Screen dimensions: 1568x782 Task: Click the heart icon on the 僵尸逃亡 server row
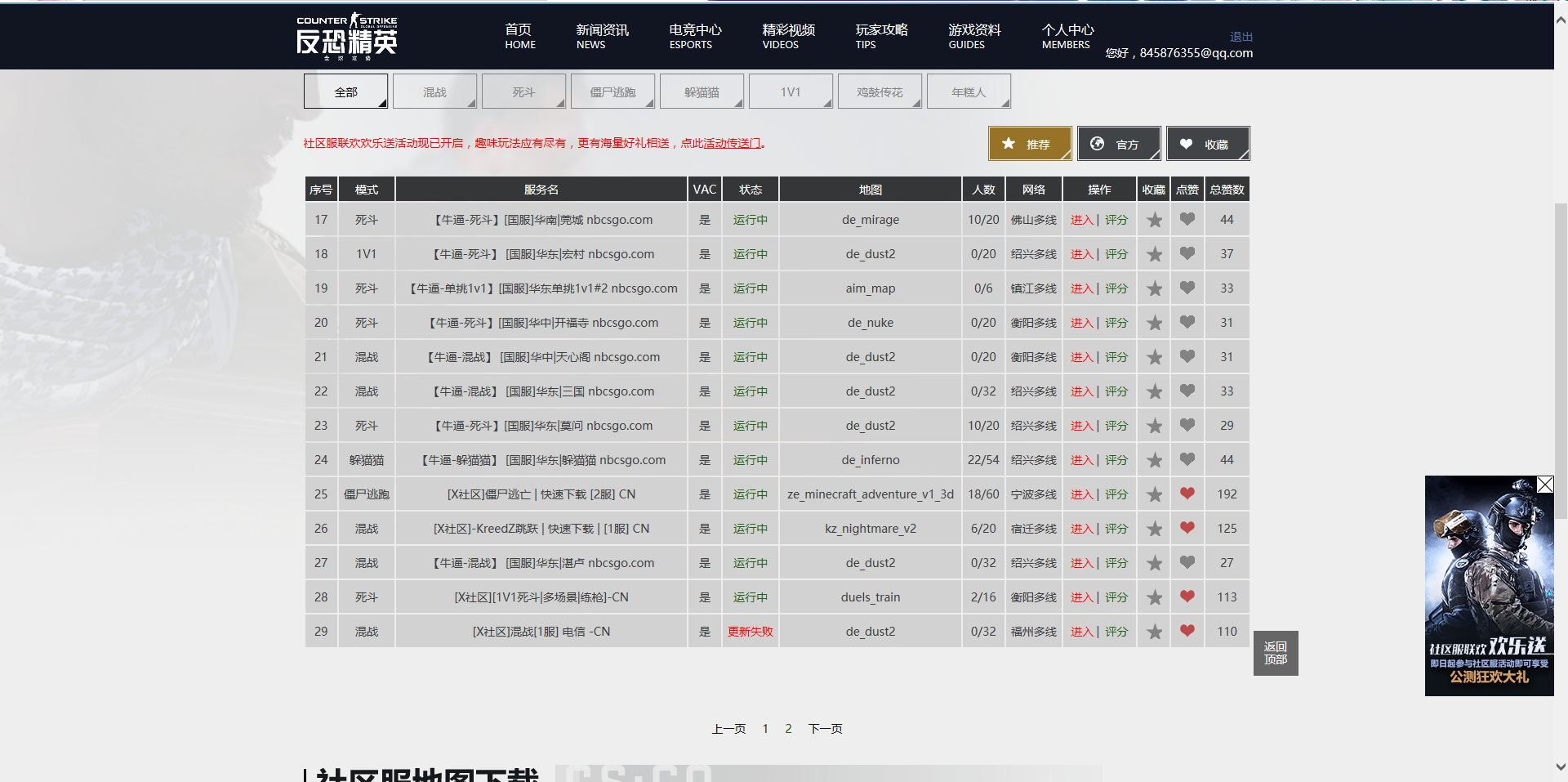(x=1187, y=494)
